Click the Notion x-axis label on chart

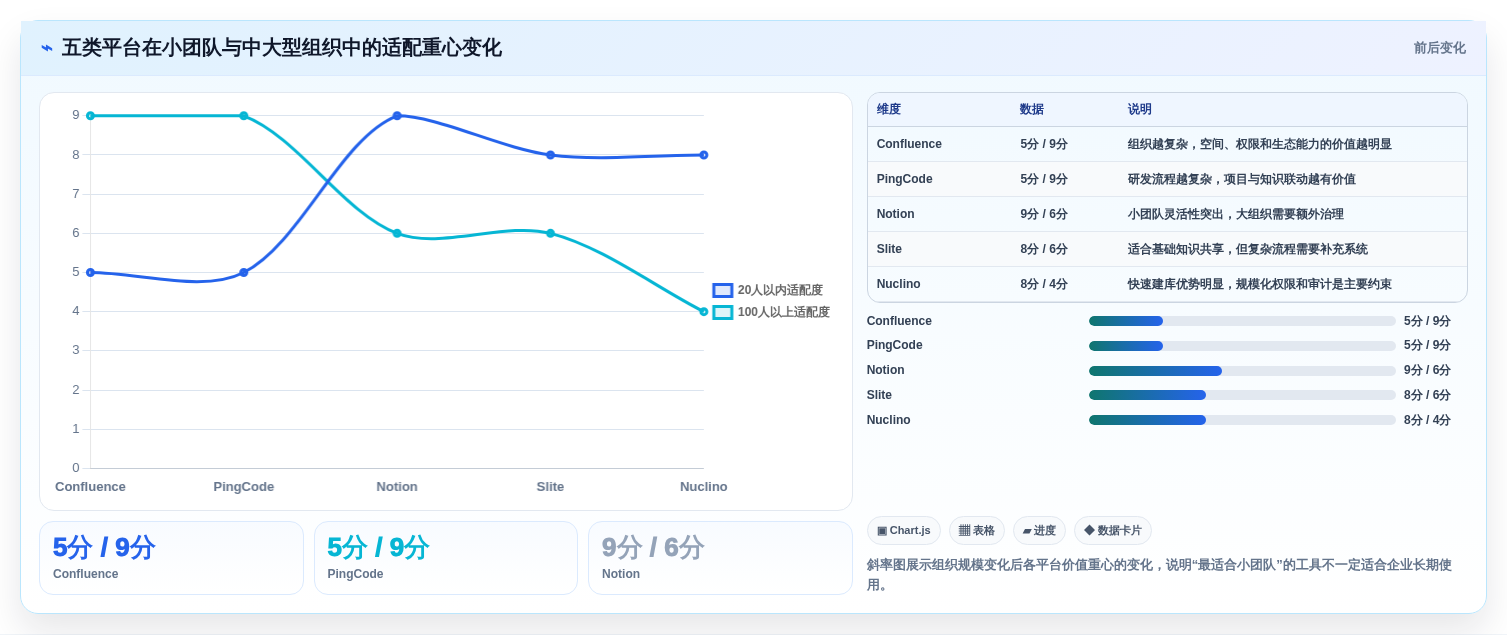397,487
